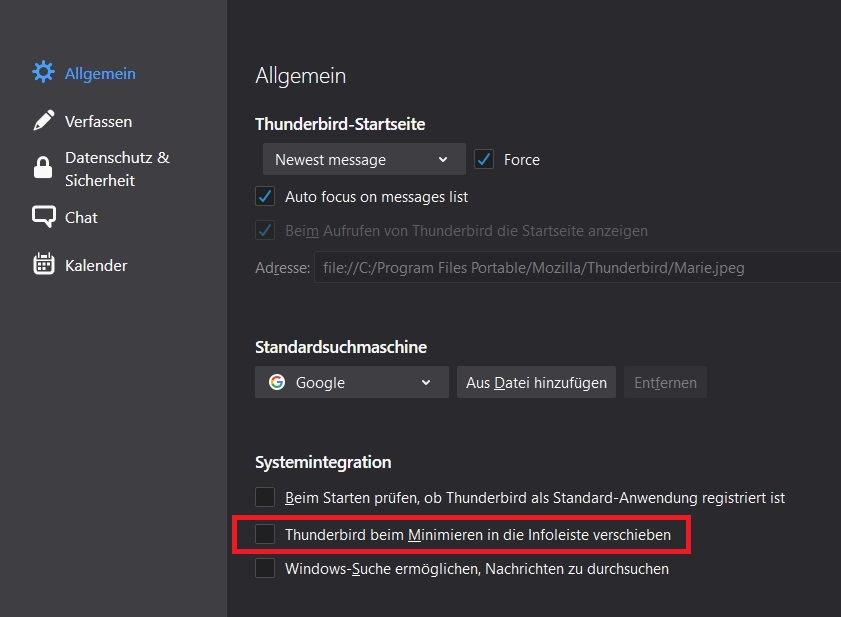This screenshot has height=617, width=841.
Task: Disable Auto focus on messages list
Action: coord(265,196)
